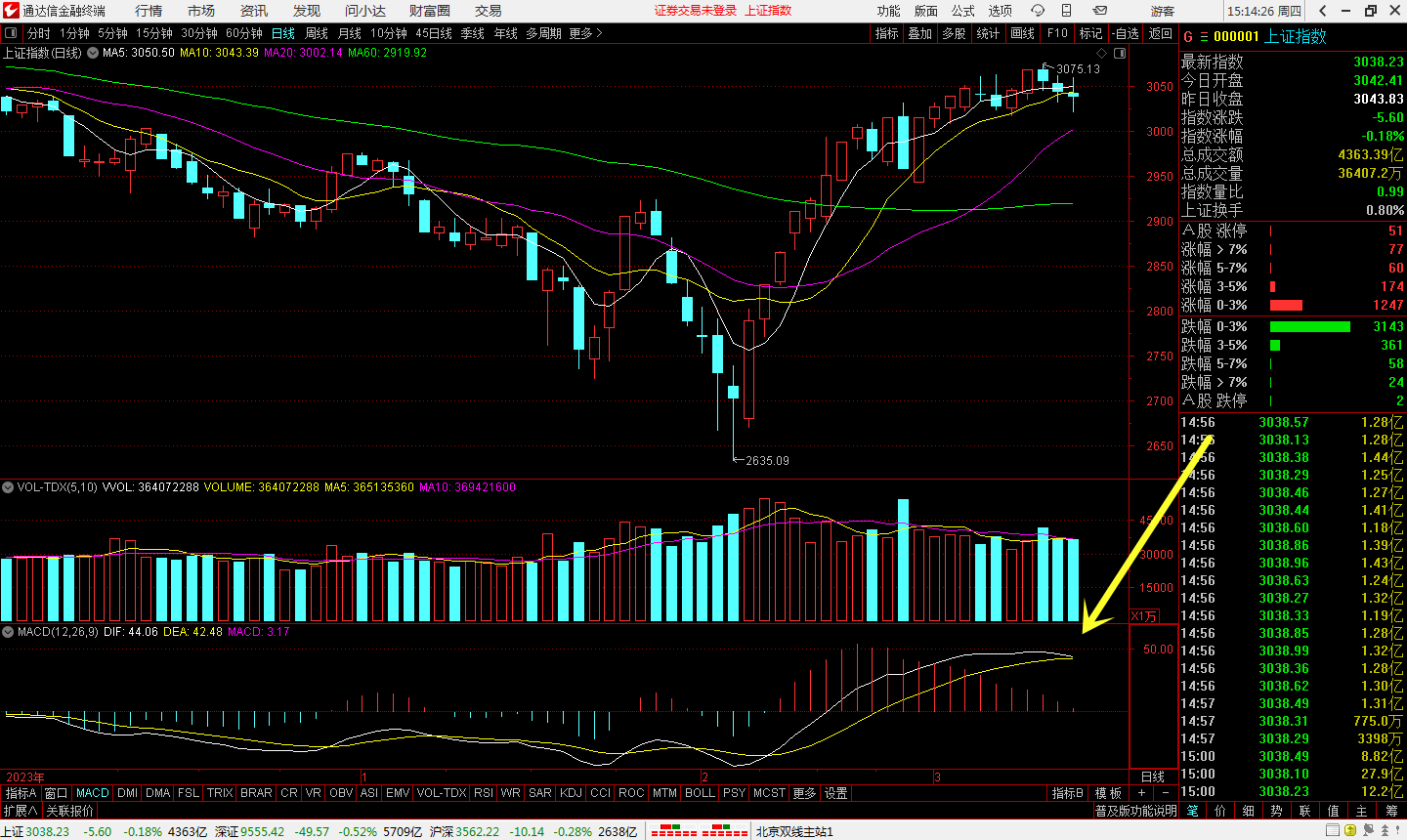
Task: Click the 返回 back button
Action: (1161, 33)
